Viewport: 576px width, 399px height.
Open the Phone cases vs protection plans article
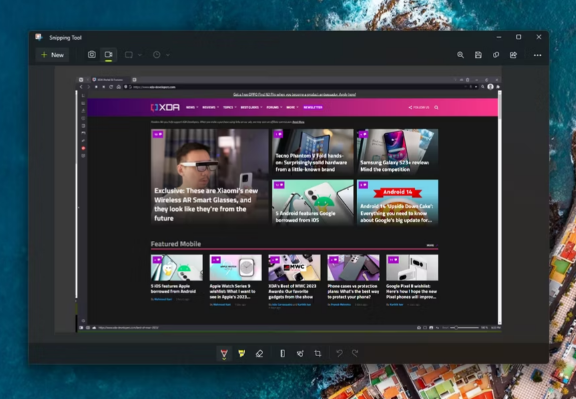pyautogui.click(x=353, y=280)
